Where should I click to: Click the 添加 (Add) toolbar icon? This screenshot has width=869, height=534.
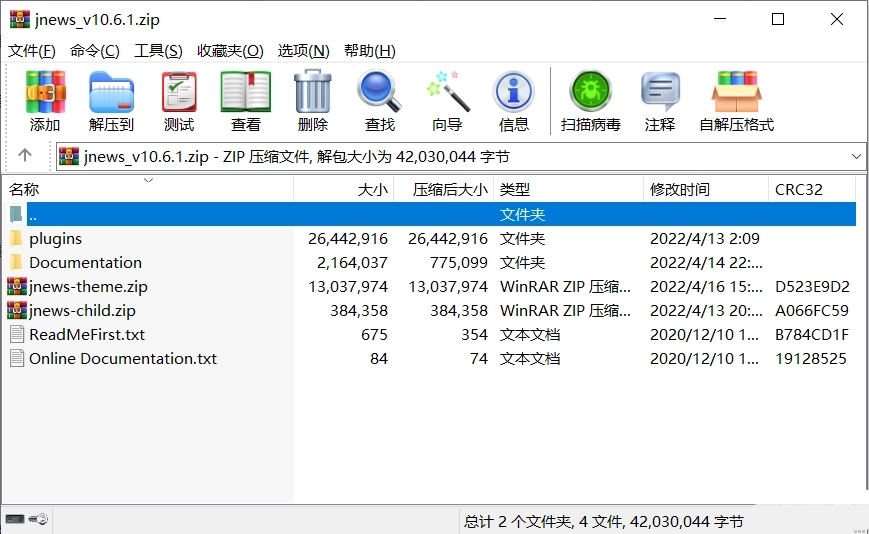(x=45, y=92)
